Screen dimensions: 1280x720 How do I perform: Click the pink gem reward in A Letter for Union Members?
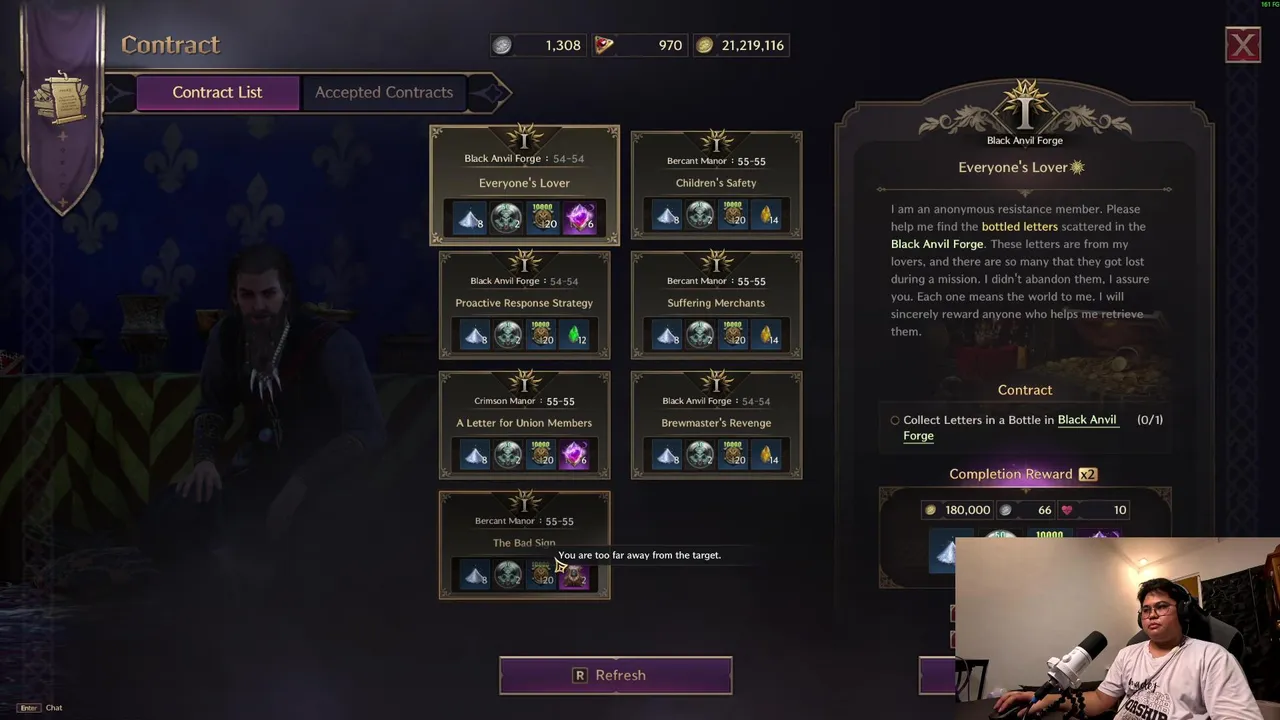tap(574, 455)
